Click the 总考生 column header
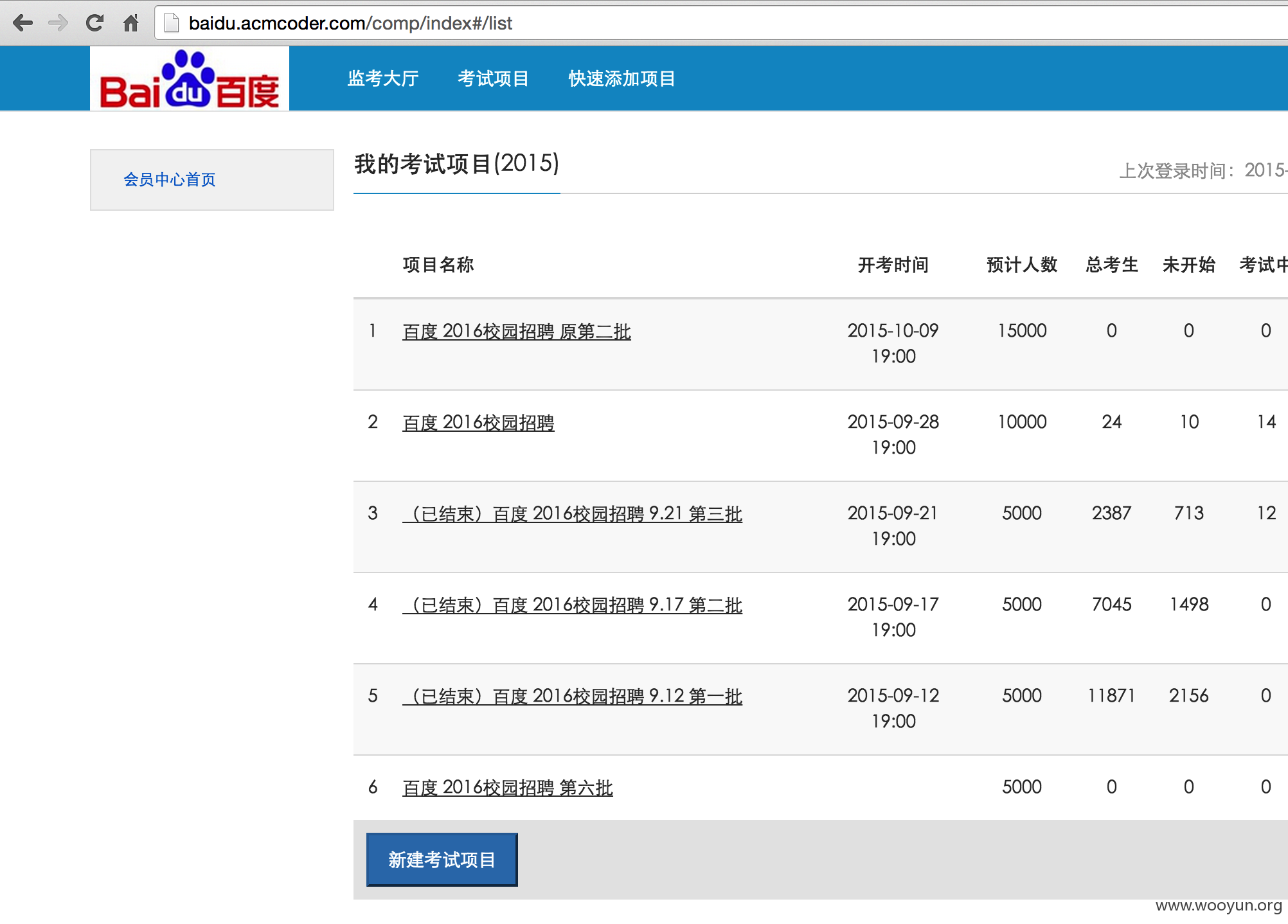 pyautogui.click(x=1112, y=265)
